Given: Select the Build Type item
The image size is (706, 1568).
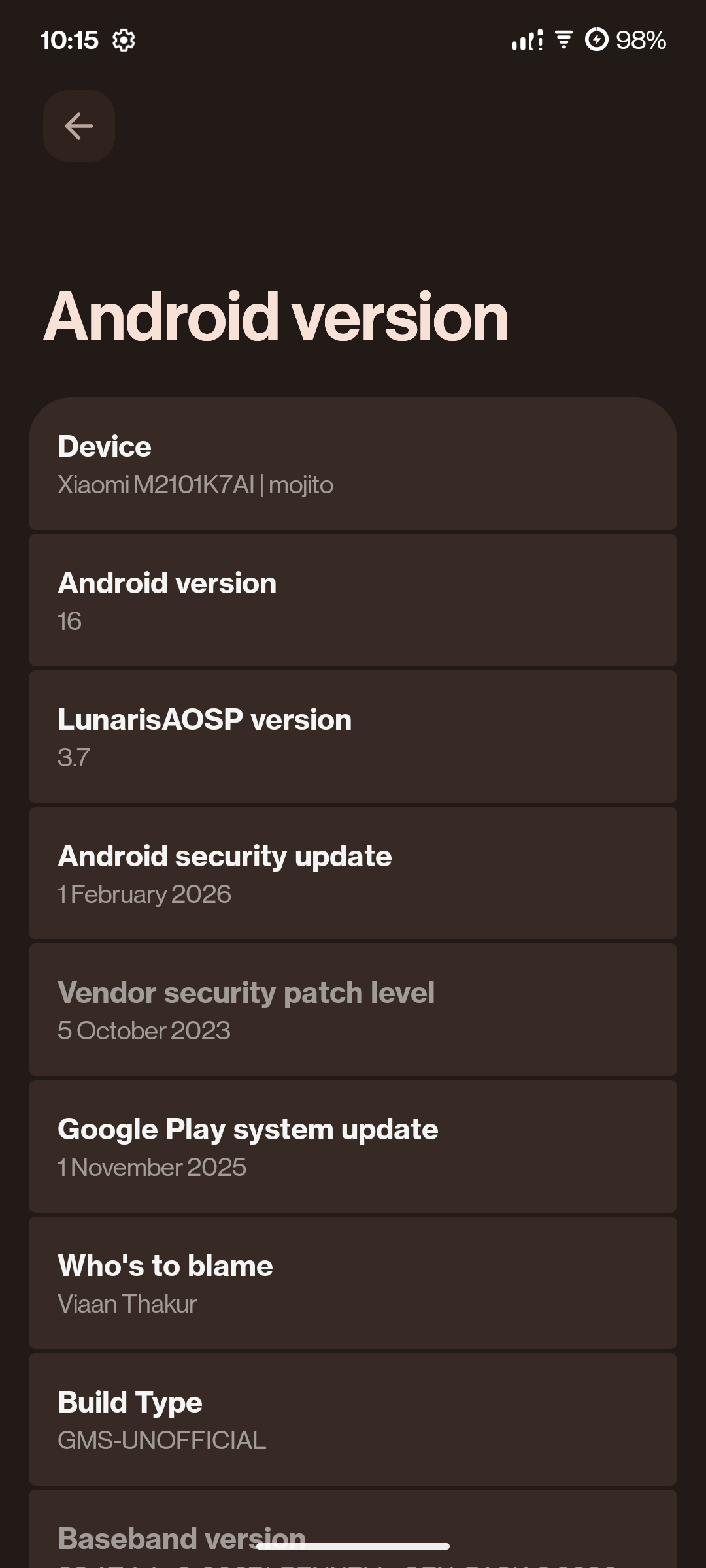Looking at the screenshot, I should [353, 1420].
